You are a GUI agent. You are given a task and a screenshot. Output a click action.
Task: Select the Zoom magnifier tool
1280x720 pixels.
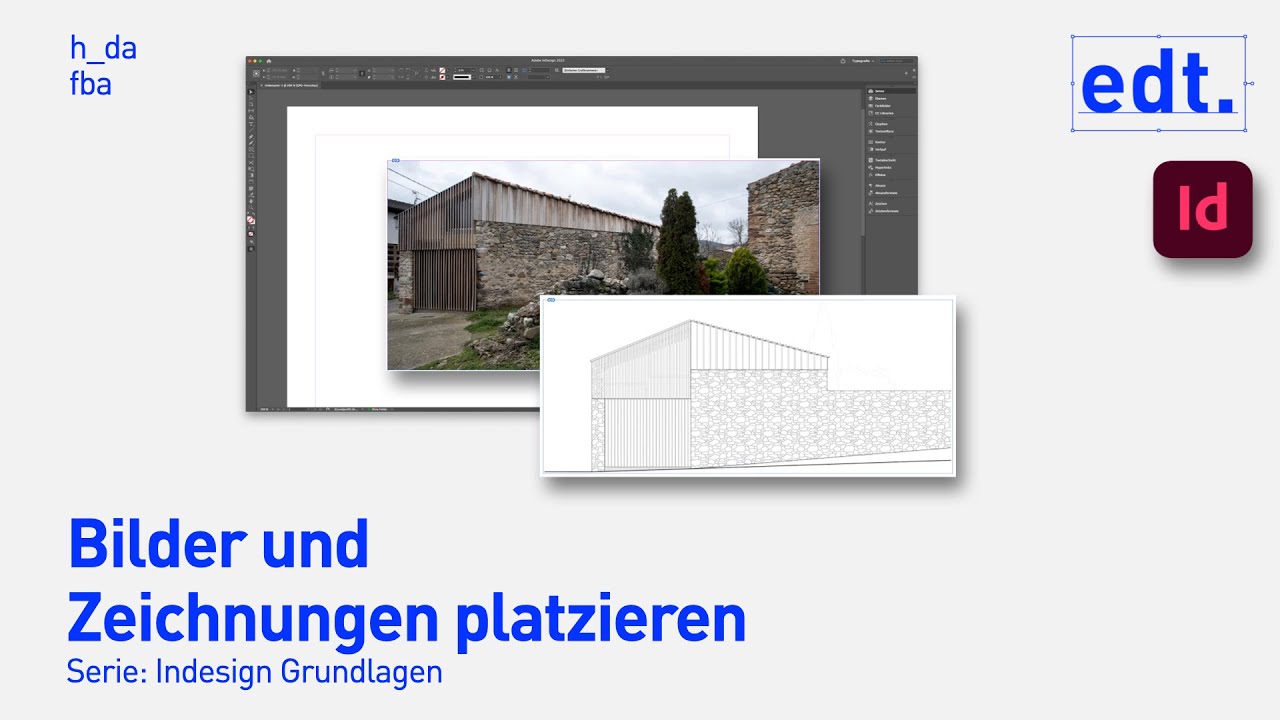coord(251,208)
